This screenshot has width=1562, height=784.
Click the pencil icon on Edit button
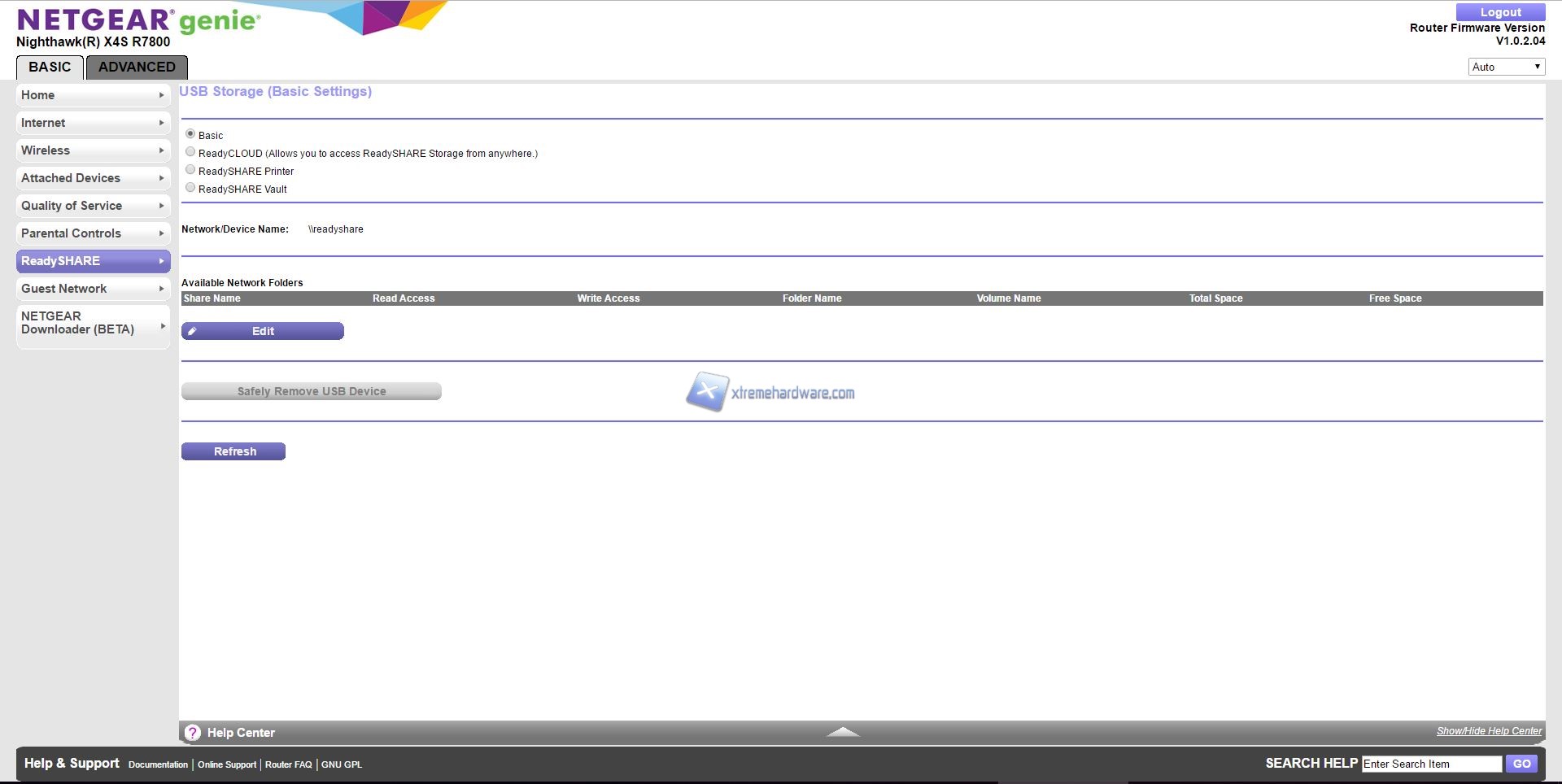pyautogui.click(x=193, y=331)
